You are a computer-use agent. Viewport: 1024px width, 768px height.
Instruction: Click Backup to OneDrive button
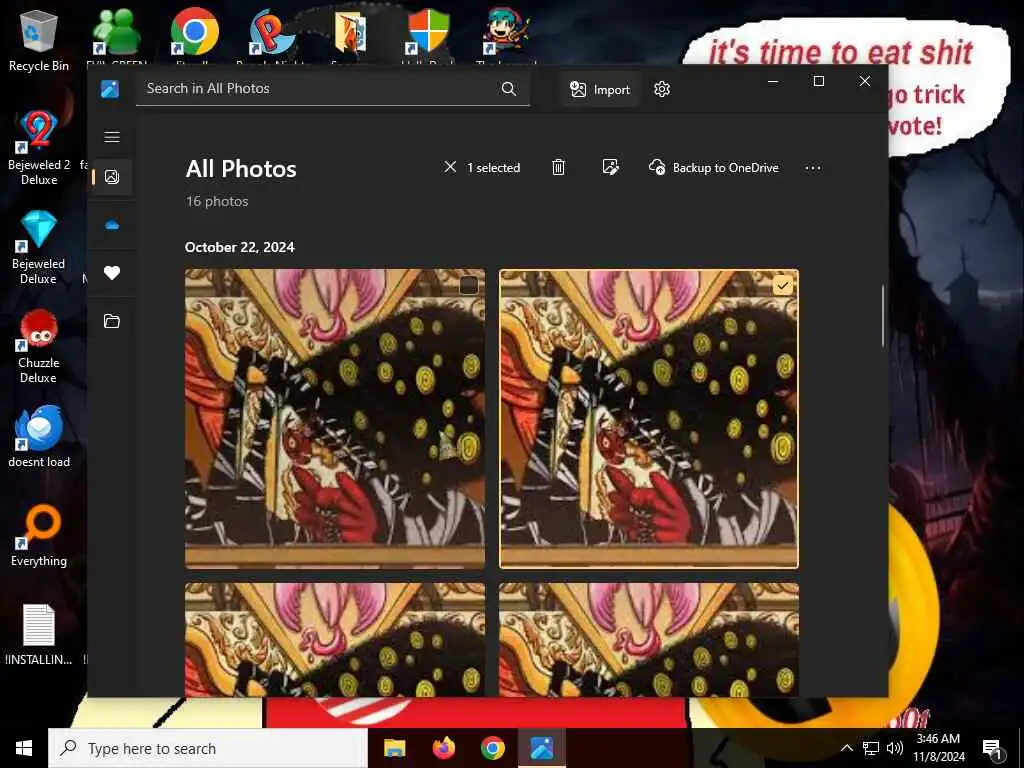[714, 167]
